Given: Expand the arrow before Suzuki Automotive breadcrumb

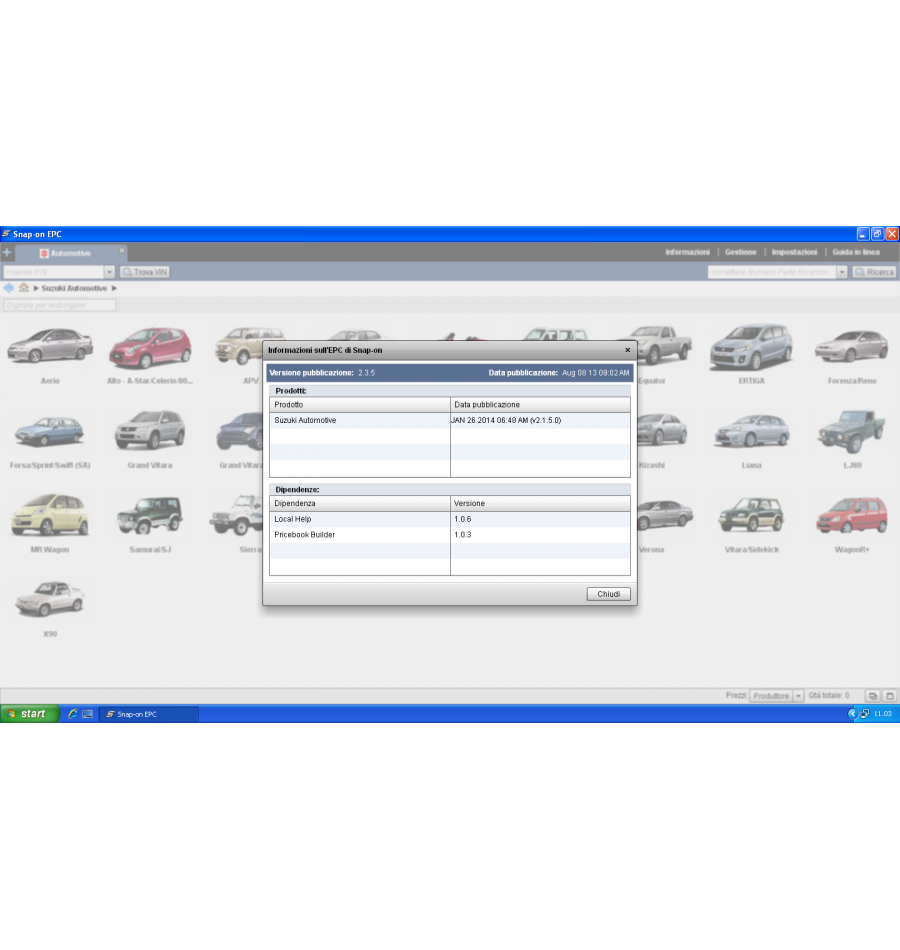Looking at the screenshot, I should [36, 288].
